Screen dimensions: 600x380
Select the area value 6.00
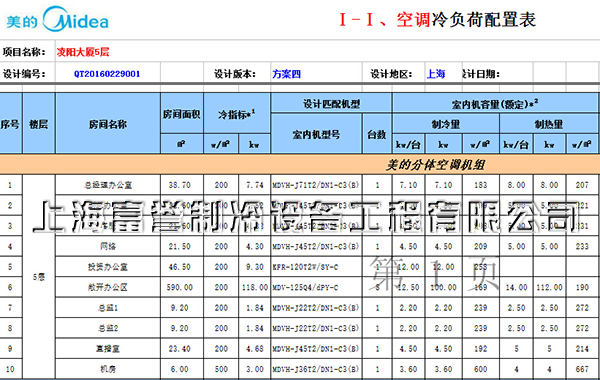pos(179,369)
